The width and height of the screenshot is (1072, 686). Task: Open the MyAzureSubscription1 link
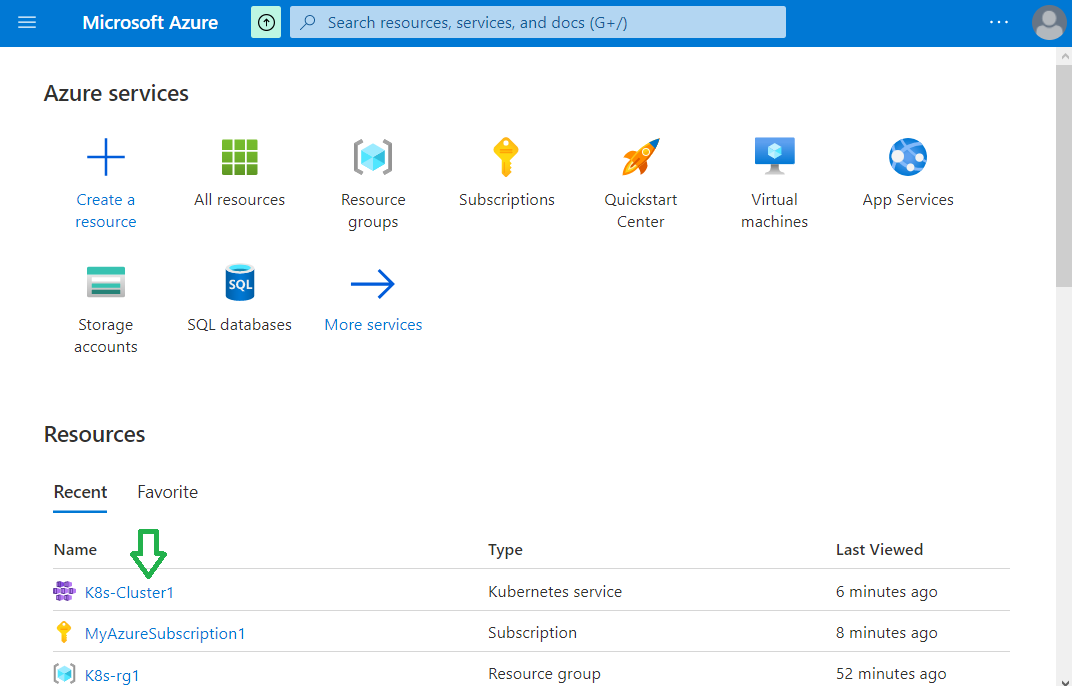tap(165, 633)
